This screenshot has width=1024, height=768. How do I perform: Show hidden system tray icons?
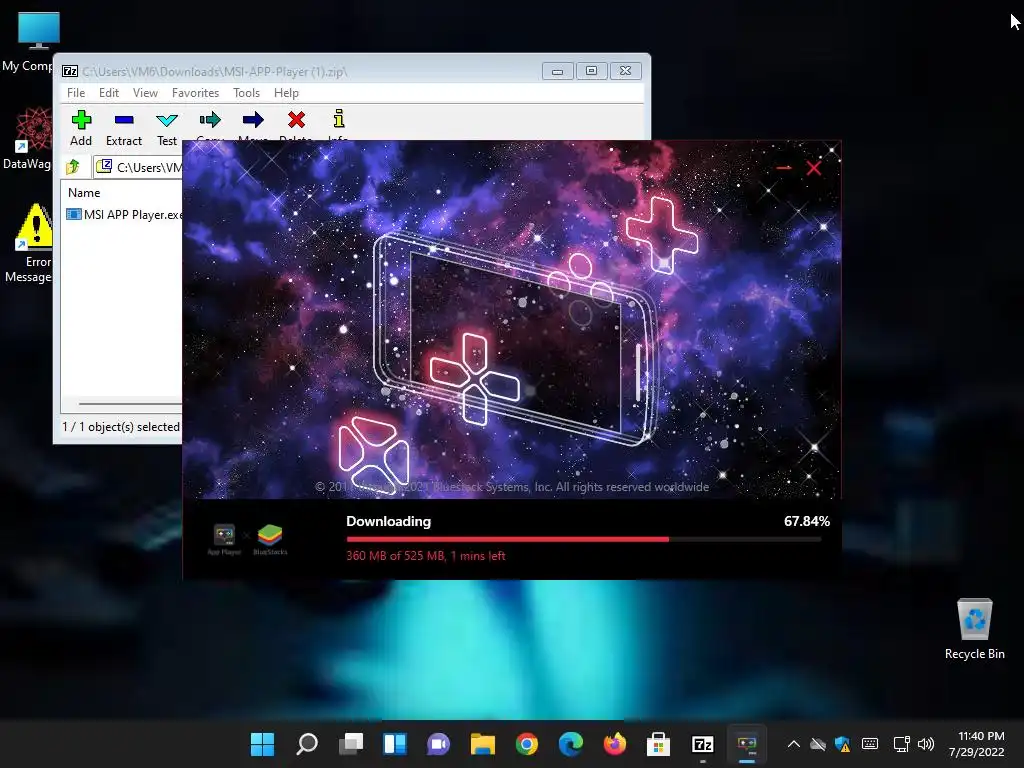click(793, 744)
